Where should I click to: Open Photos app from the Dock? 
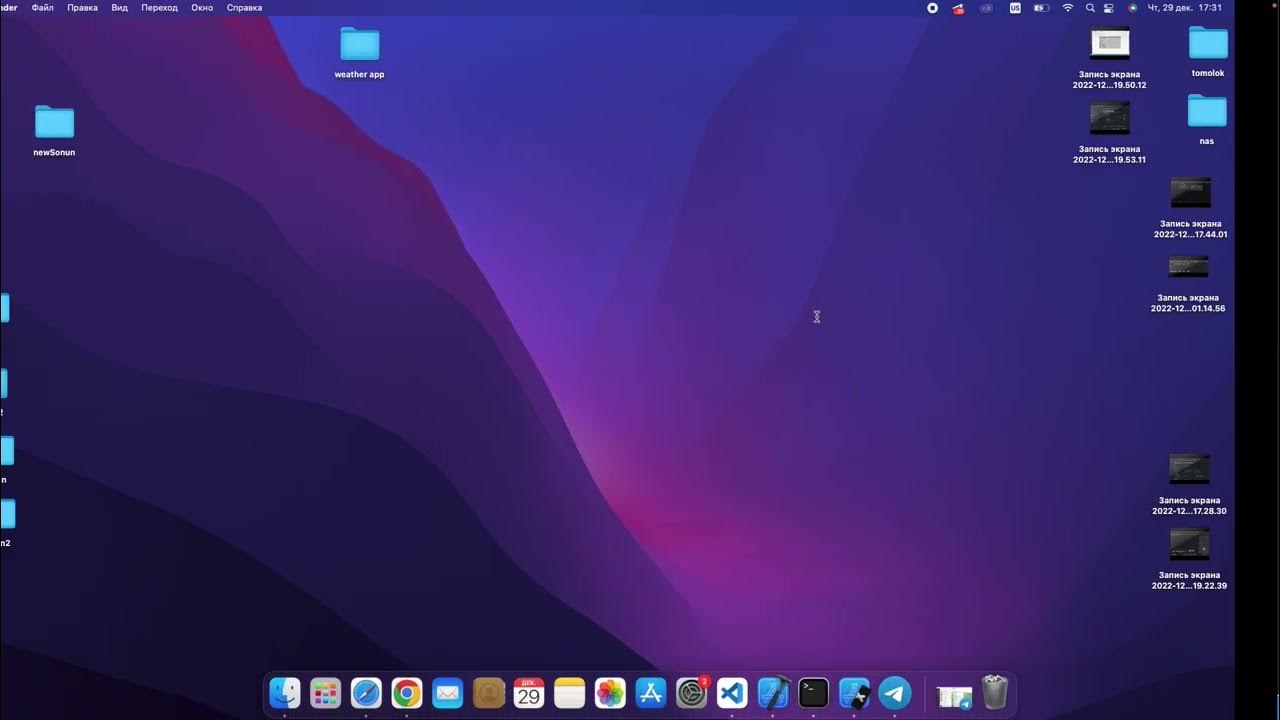click(610, 692)
